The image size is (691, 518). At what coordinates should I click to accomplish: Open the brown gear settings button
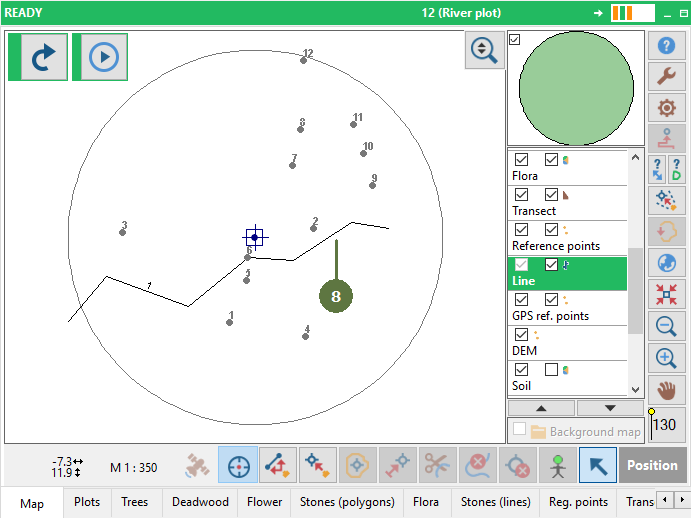pyautogui.click(x=666, y=108)
